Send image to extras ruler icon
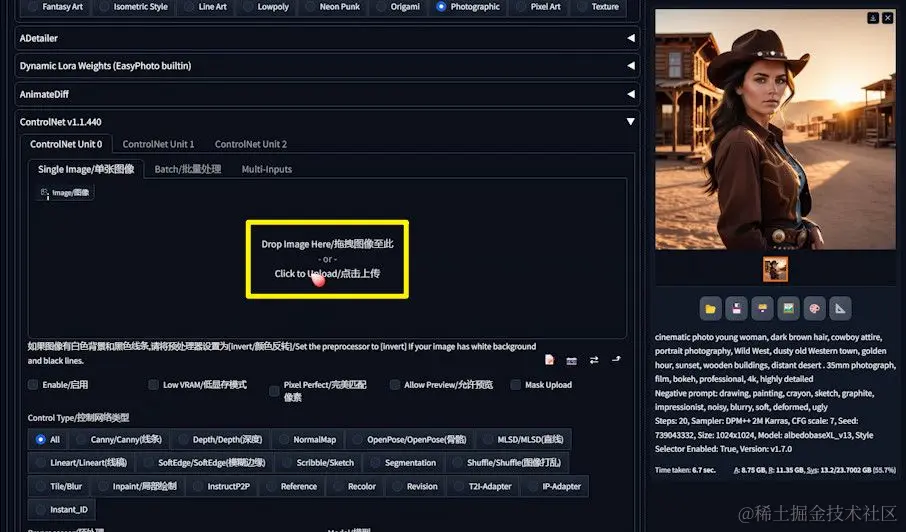 pos(840,308)
